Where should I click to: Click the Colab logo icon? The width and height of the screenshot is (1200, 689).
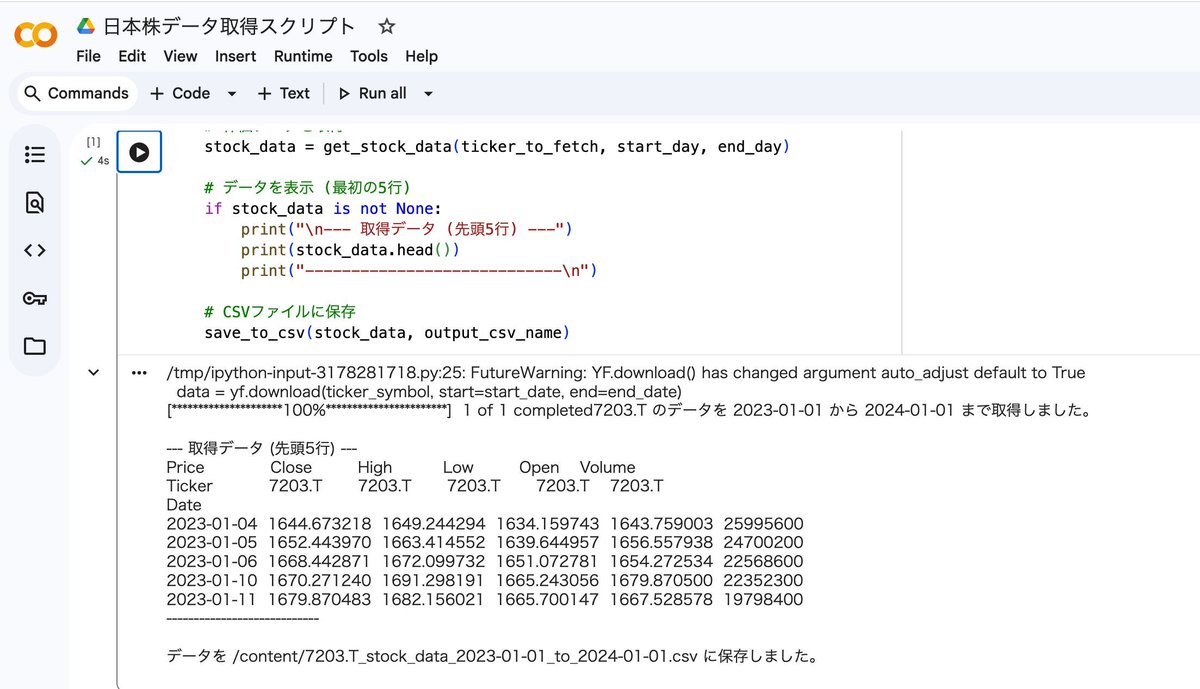coord(35,36)
